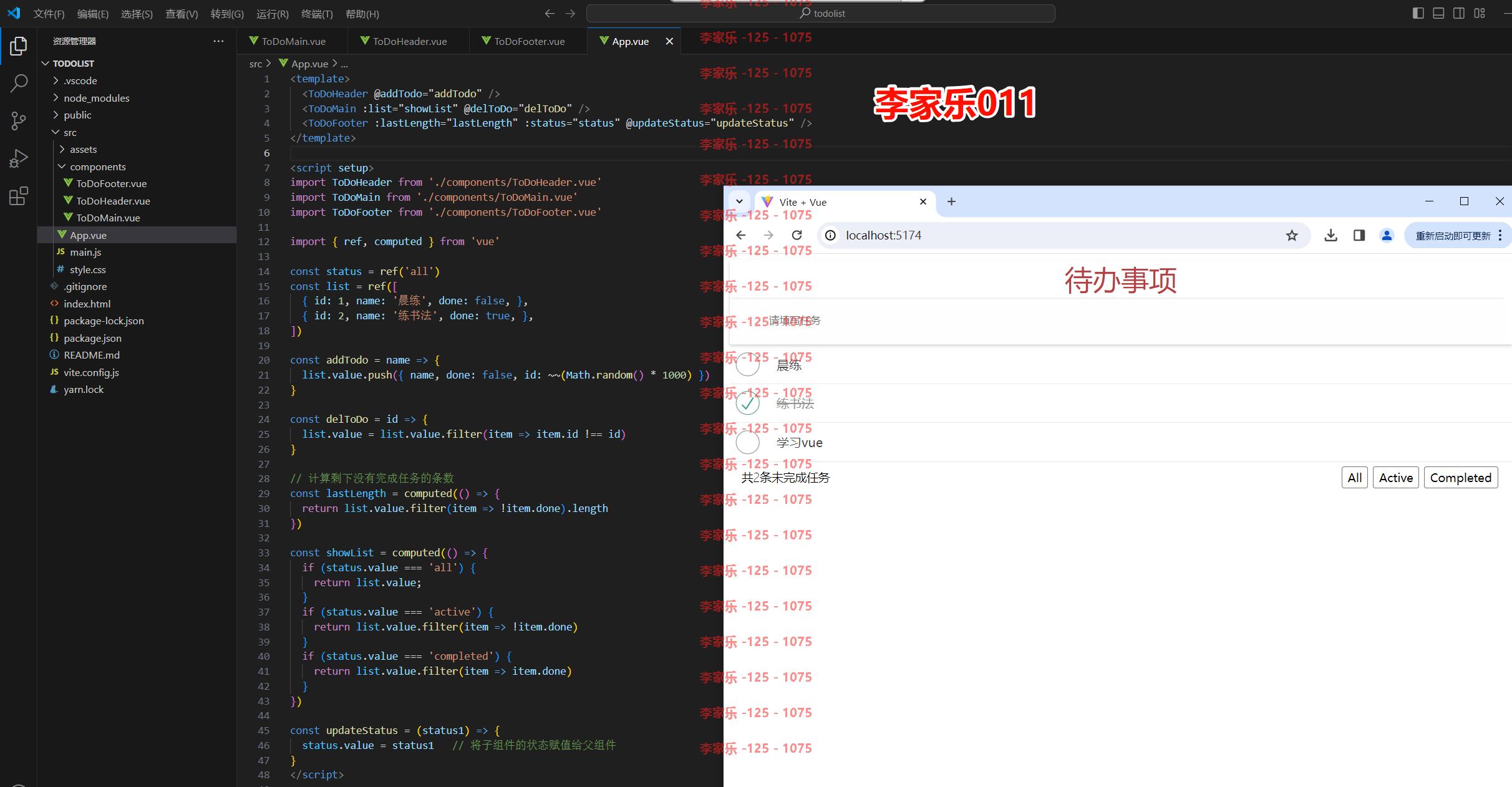1512x787 pixels.
Task: Click browser forward arrow button
Action: 768,235
